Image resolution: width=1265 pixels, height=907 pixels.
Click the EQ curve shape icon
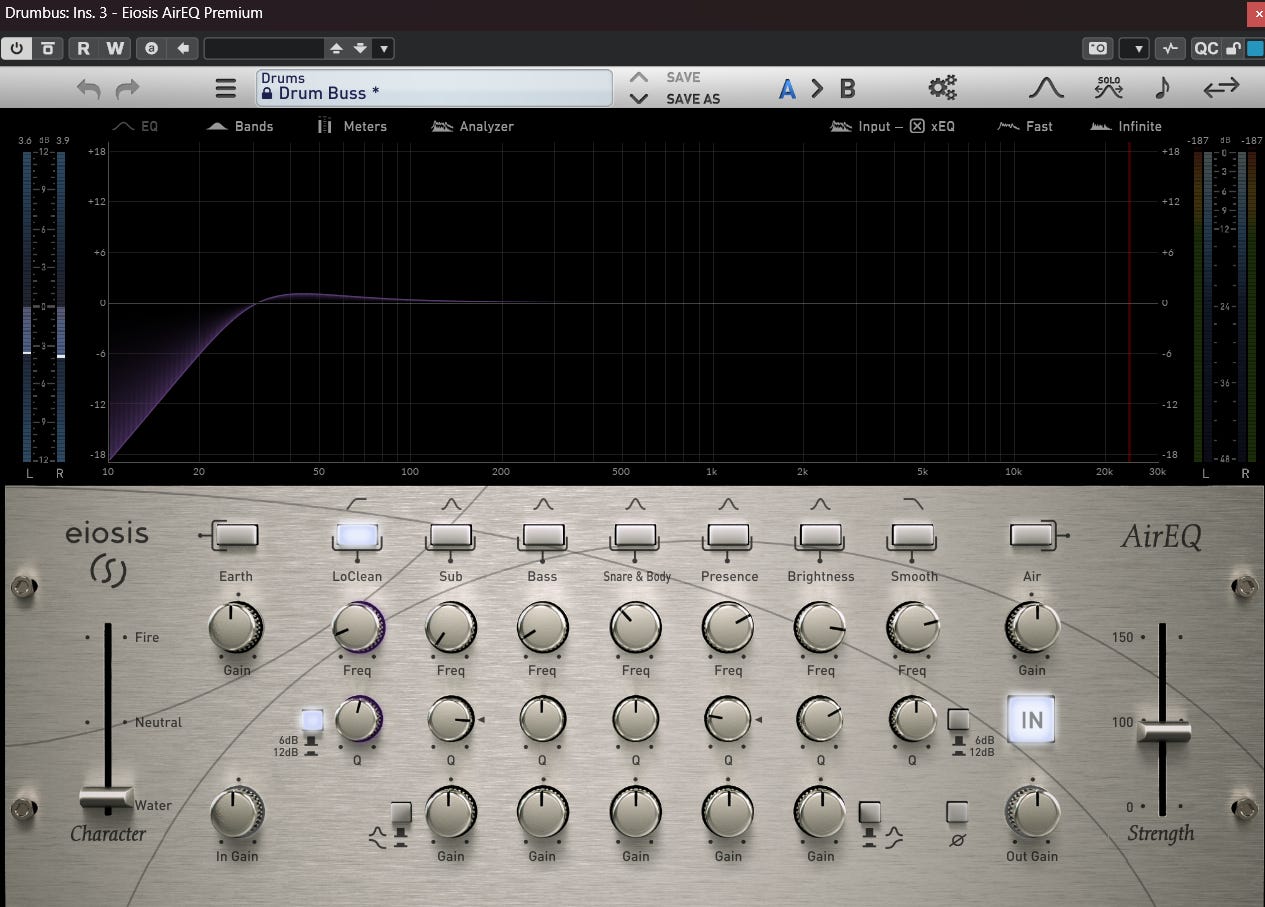point(1046,88)
